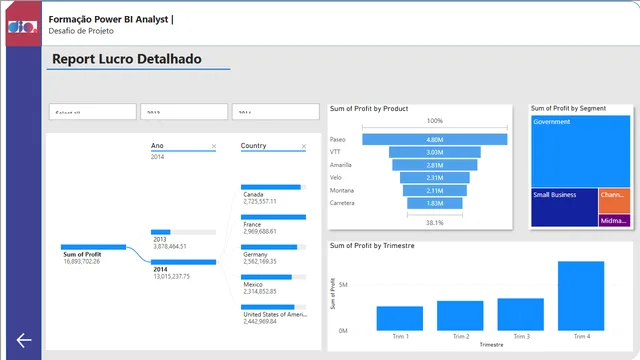Click the Paseo 4.80M funnel bar
The image size is (640, 360).
[435, 140]
